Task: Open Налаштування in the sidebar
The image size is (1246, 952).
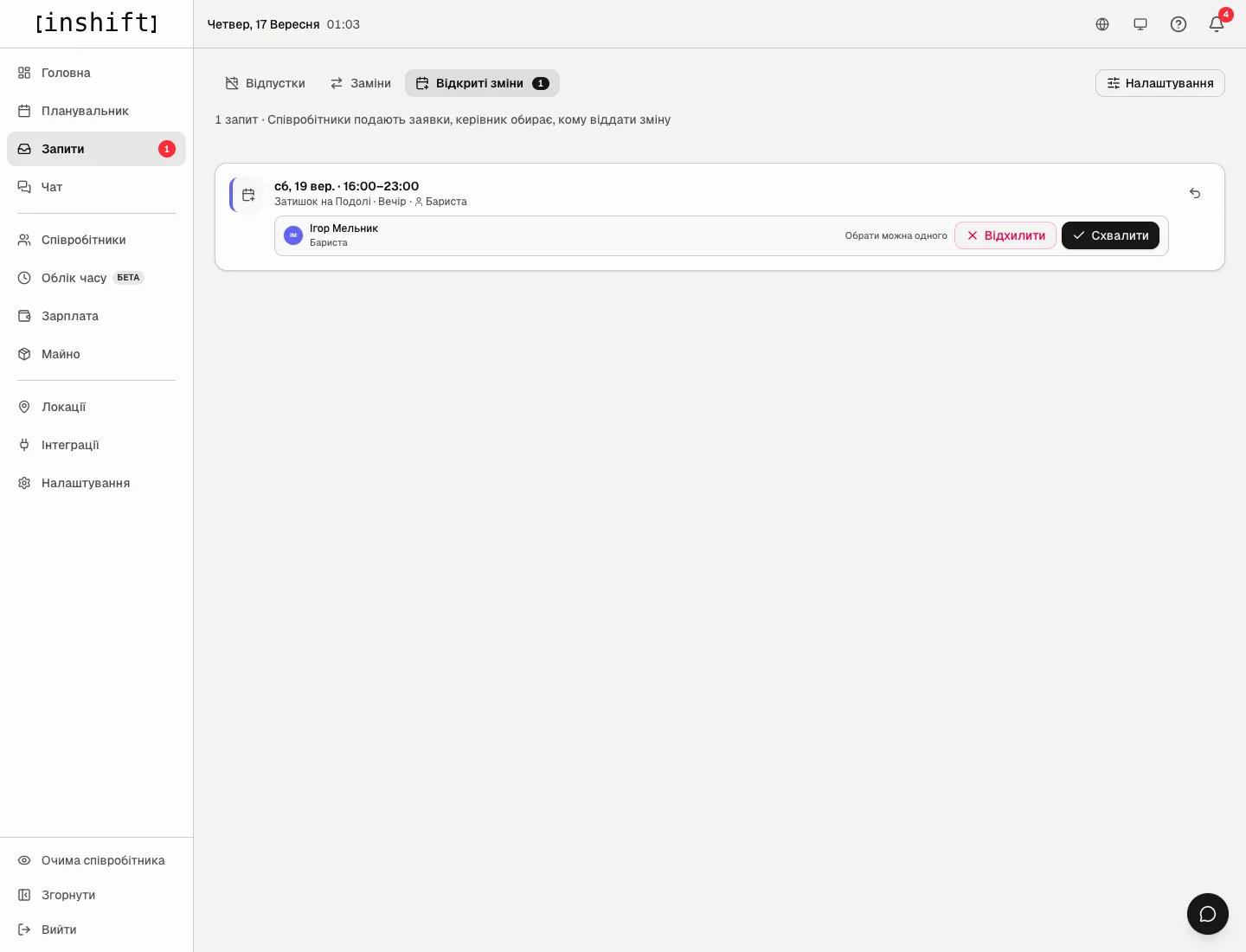Action: [96, 483]
